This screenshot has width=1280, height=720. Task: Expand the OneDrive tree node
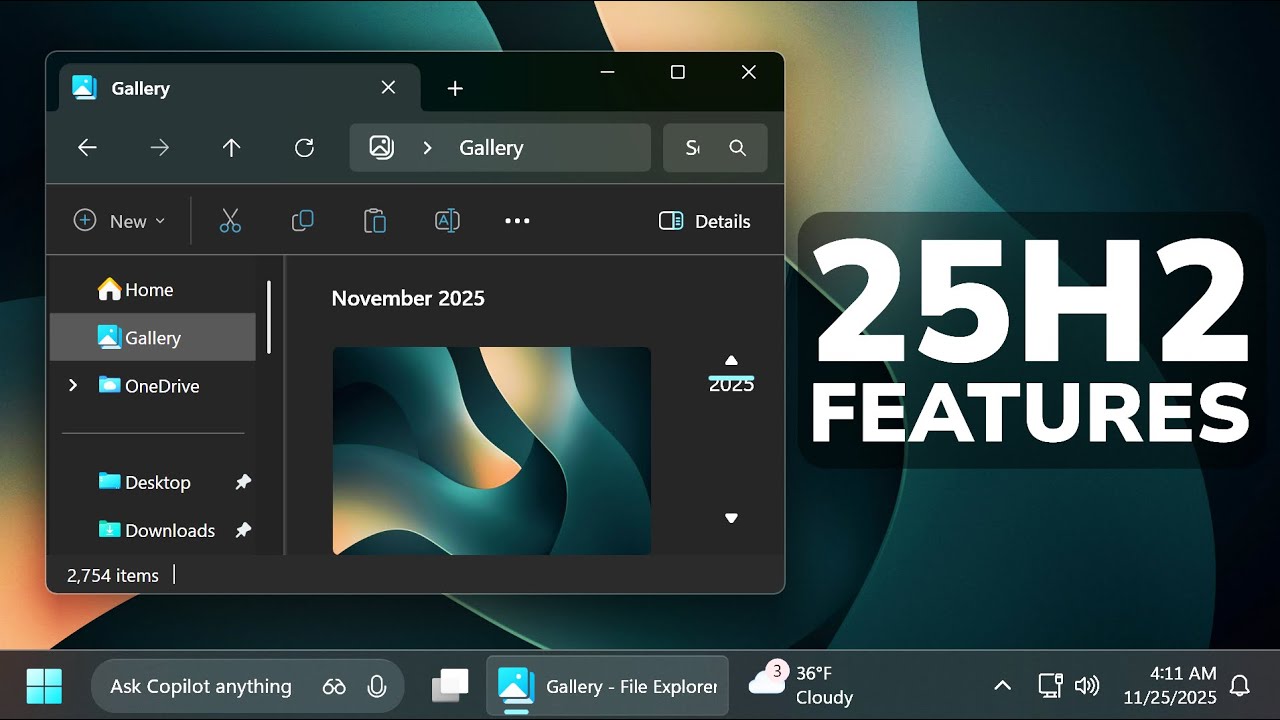[x=72, y=385]
